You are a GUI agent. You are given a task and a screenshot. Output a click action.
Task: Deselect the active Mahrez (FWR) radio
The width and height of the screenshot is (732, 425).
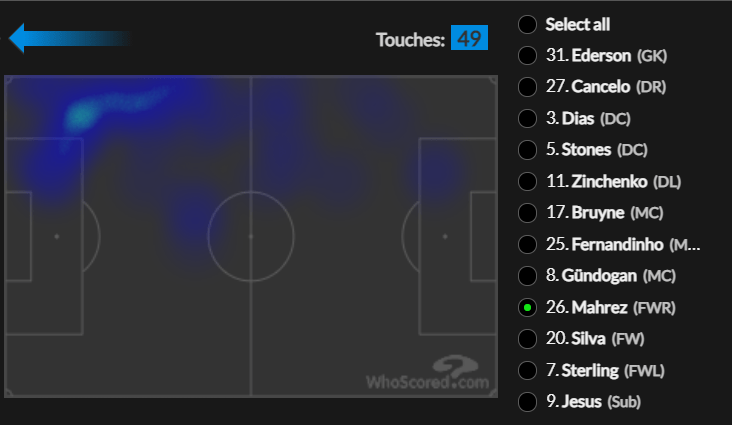coord(528,307)
